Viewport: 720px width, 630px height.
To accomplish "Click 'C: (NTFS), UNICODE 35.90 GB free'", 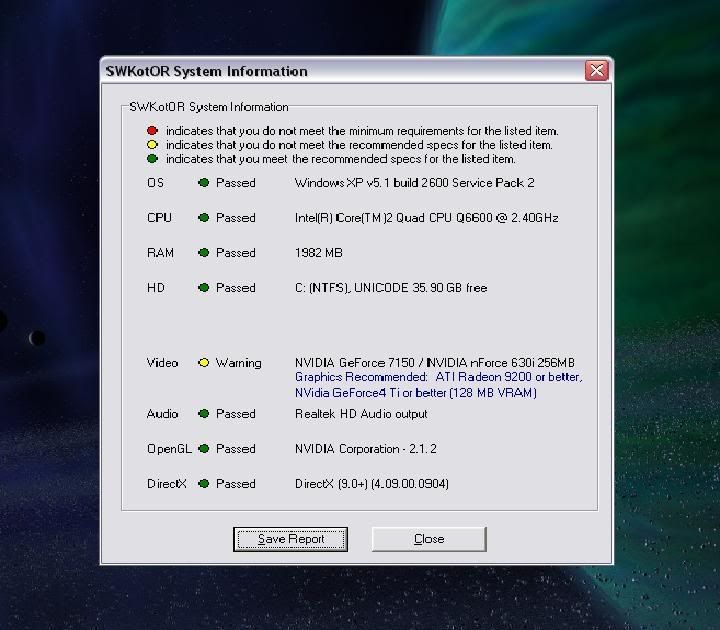I will 391,288.
